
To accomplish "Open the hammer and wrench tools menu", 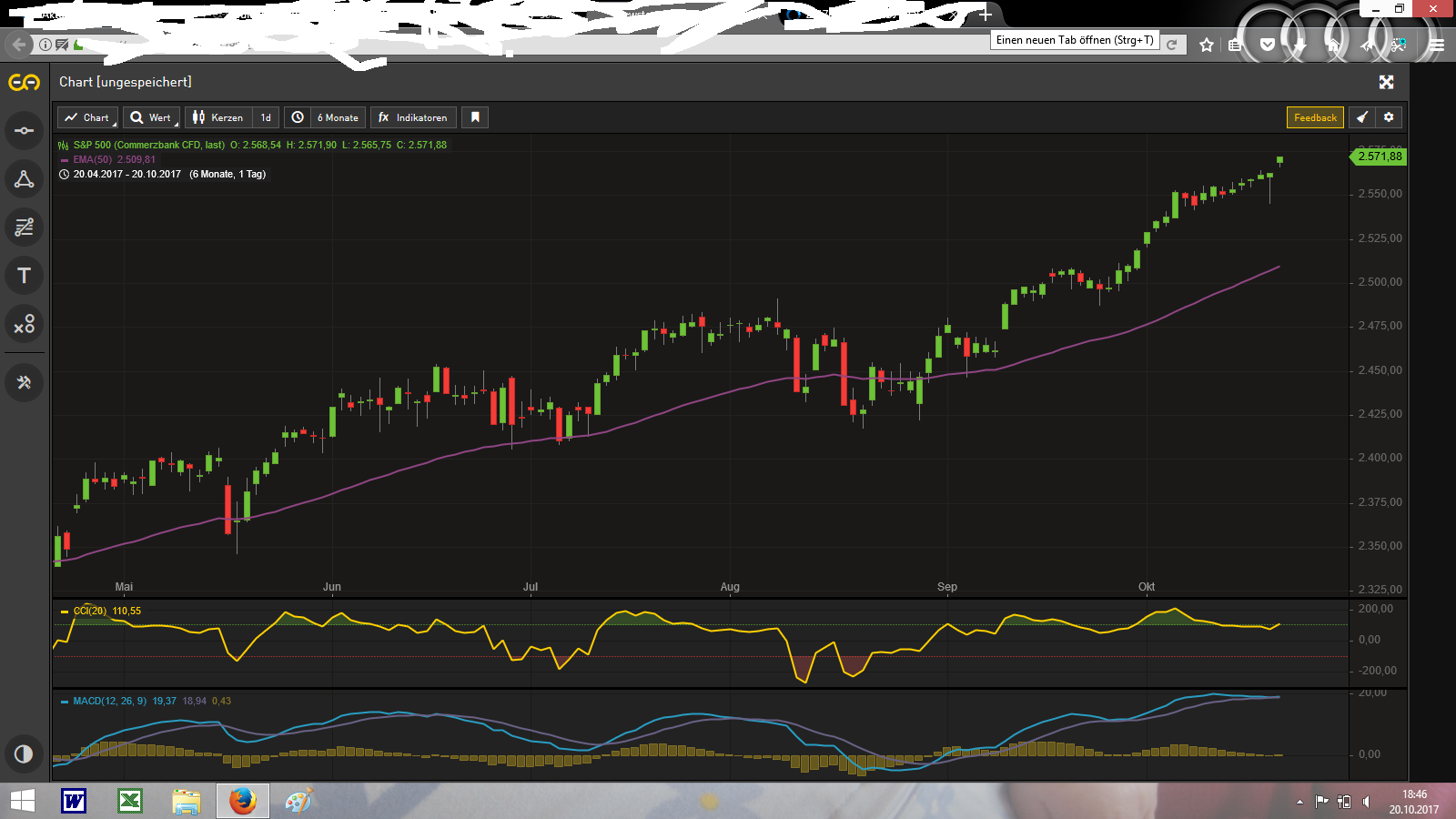I will (25, 382).
